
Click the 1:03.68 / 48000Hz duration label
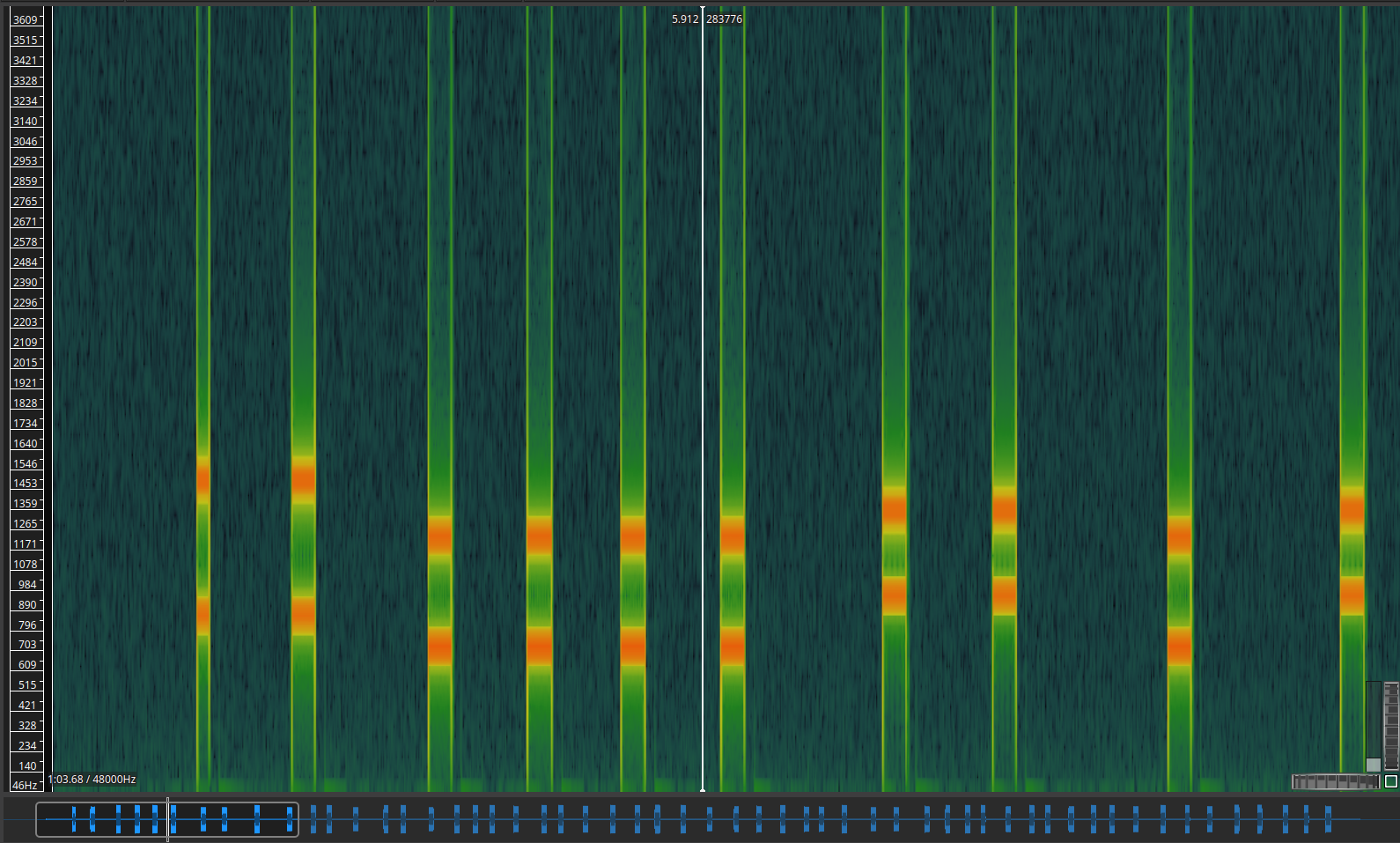click(x=92, y=780)
